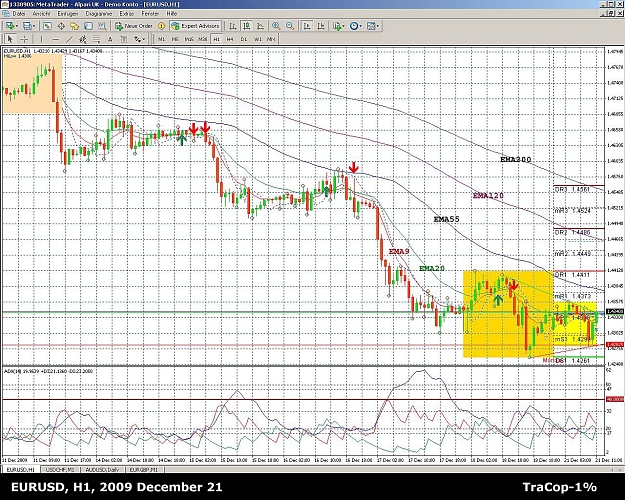The image size is (625, 500).
Task: Switch to M5 timeframe
Action: coord(175,39)
